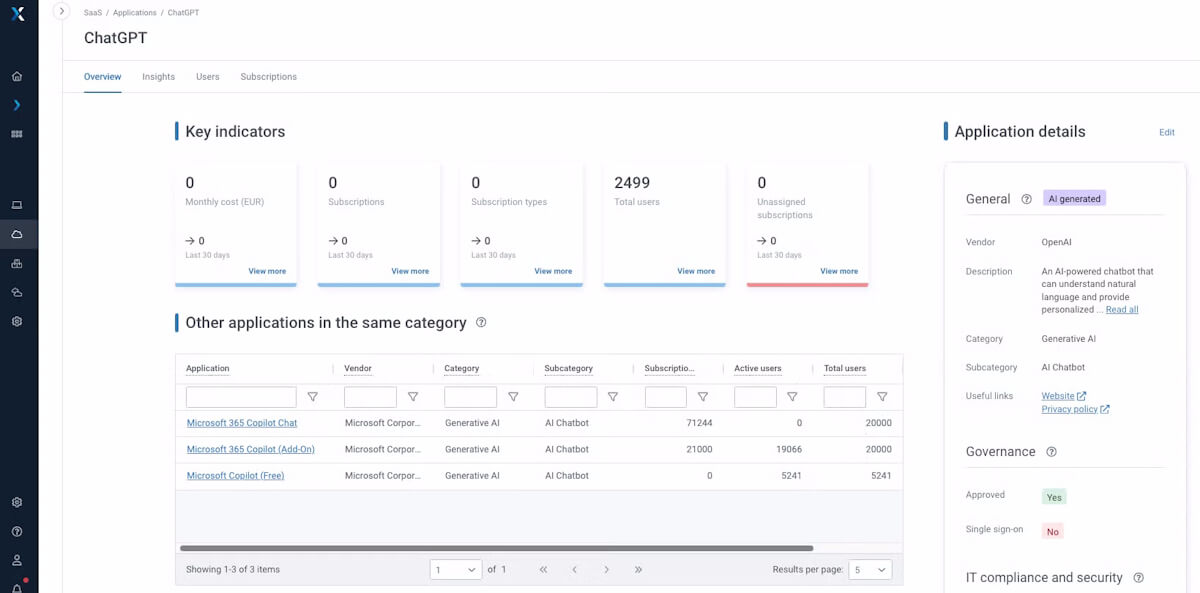Click Applications in the breadcrumb
Viewport: 1200px width, 593px height.
pos(134,13)
